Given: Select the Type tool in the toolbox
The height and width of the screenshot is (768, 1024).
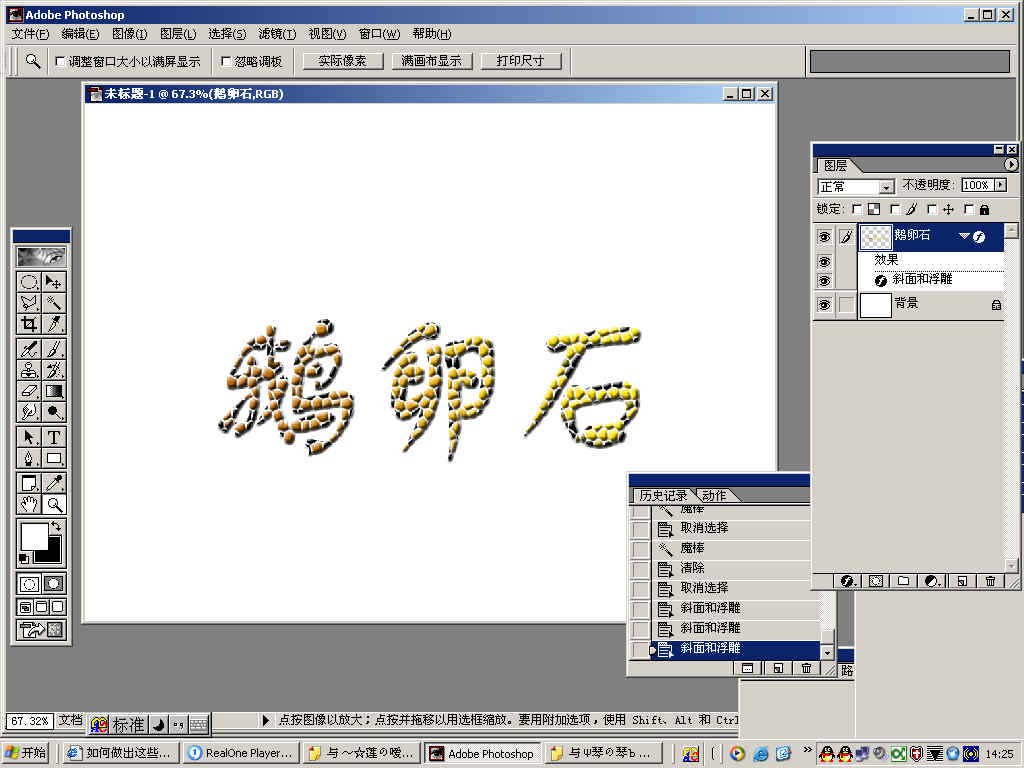Looking at the screenshot, I should (54, 437).
